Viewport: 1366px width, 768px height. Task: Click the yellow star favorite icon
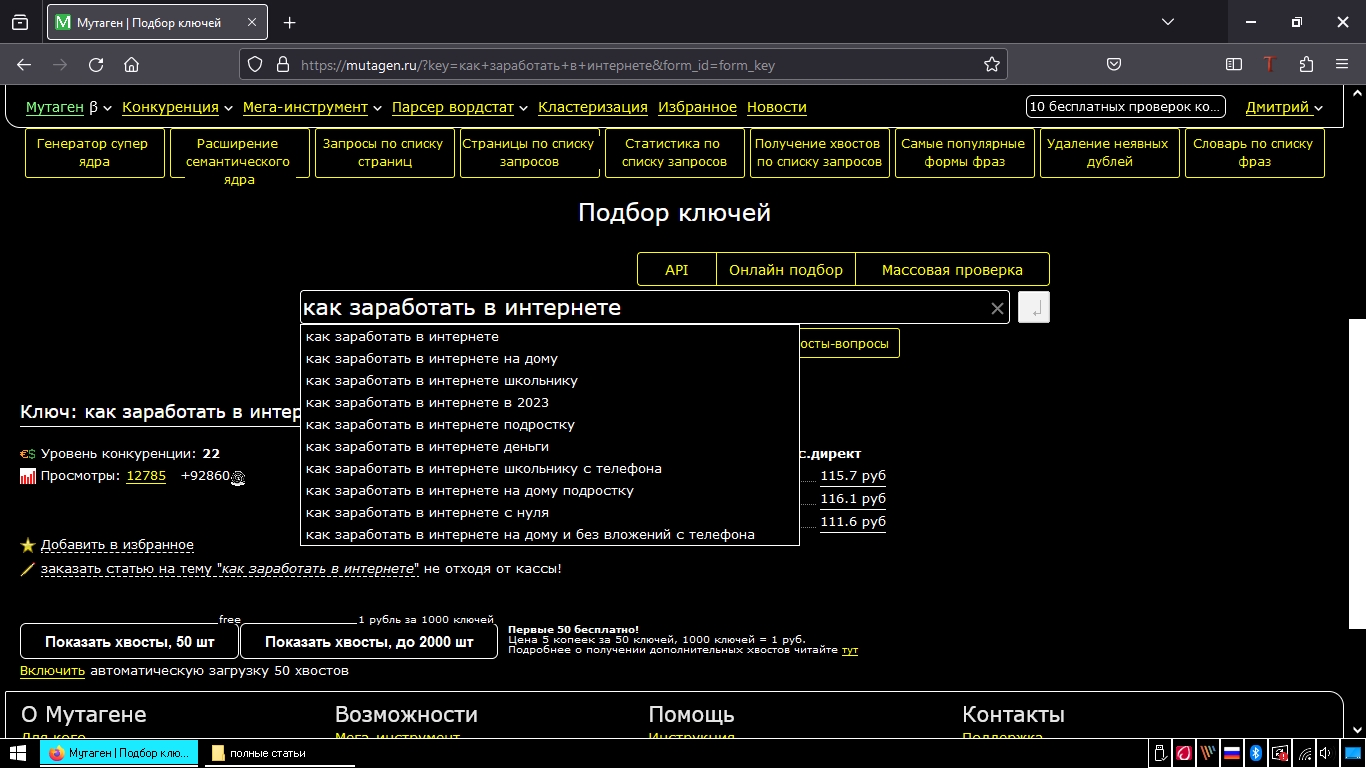tap(28, 545)
